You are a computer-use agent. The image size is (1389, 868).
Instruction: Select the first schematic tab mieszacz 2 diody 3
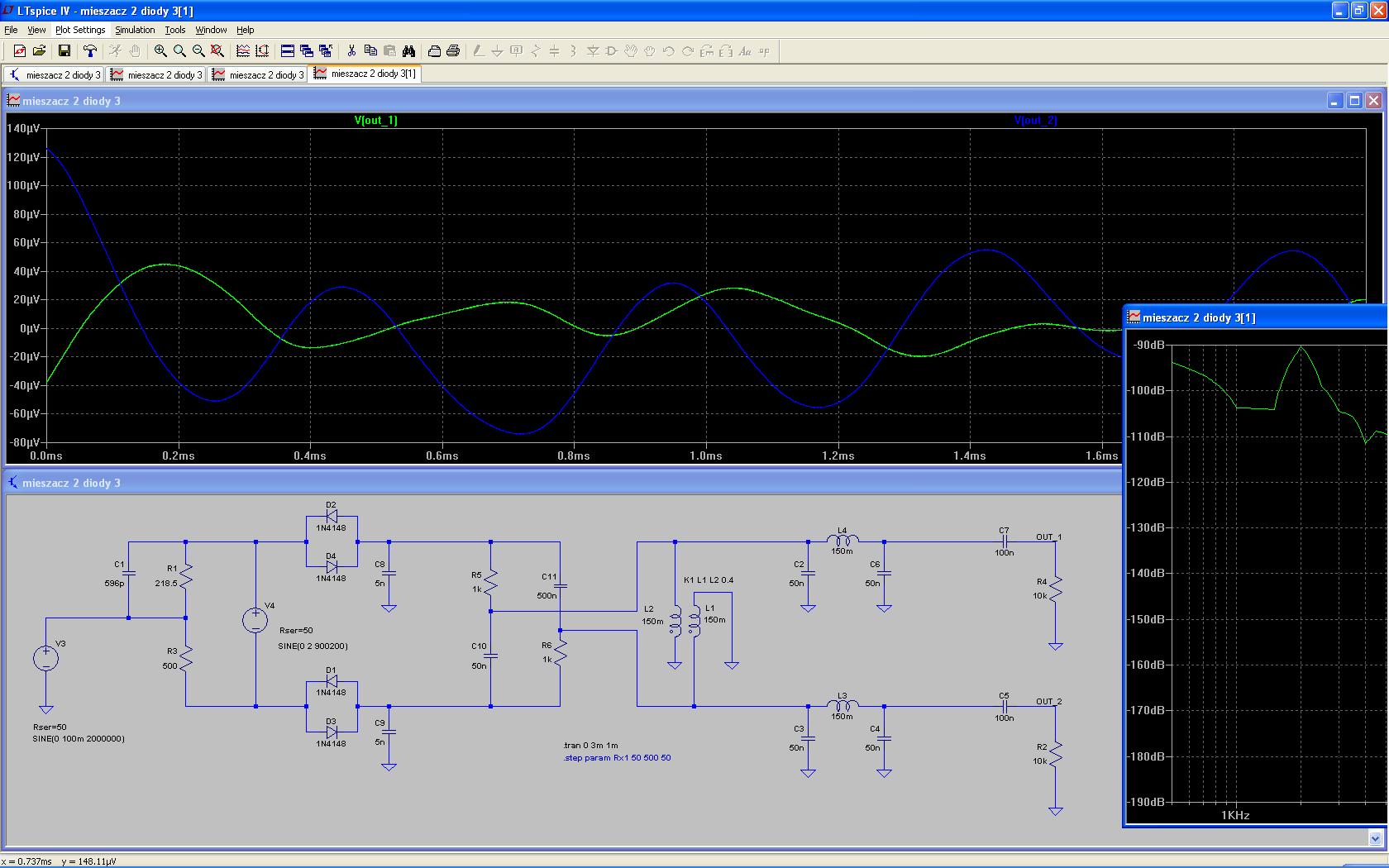click(55, 74)
